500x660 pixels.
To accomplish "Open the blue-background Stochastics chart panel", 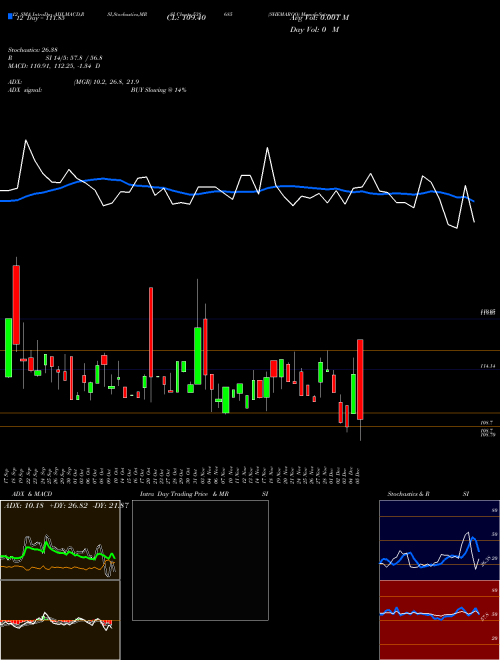I will pyautogui.click(x=439, y=540).
